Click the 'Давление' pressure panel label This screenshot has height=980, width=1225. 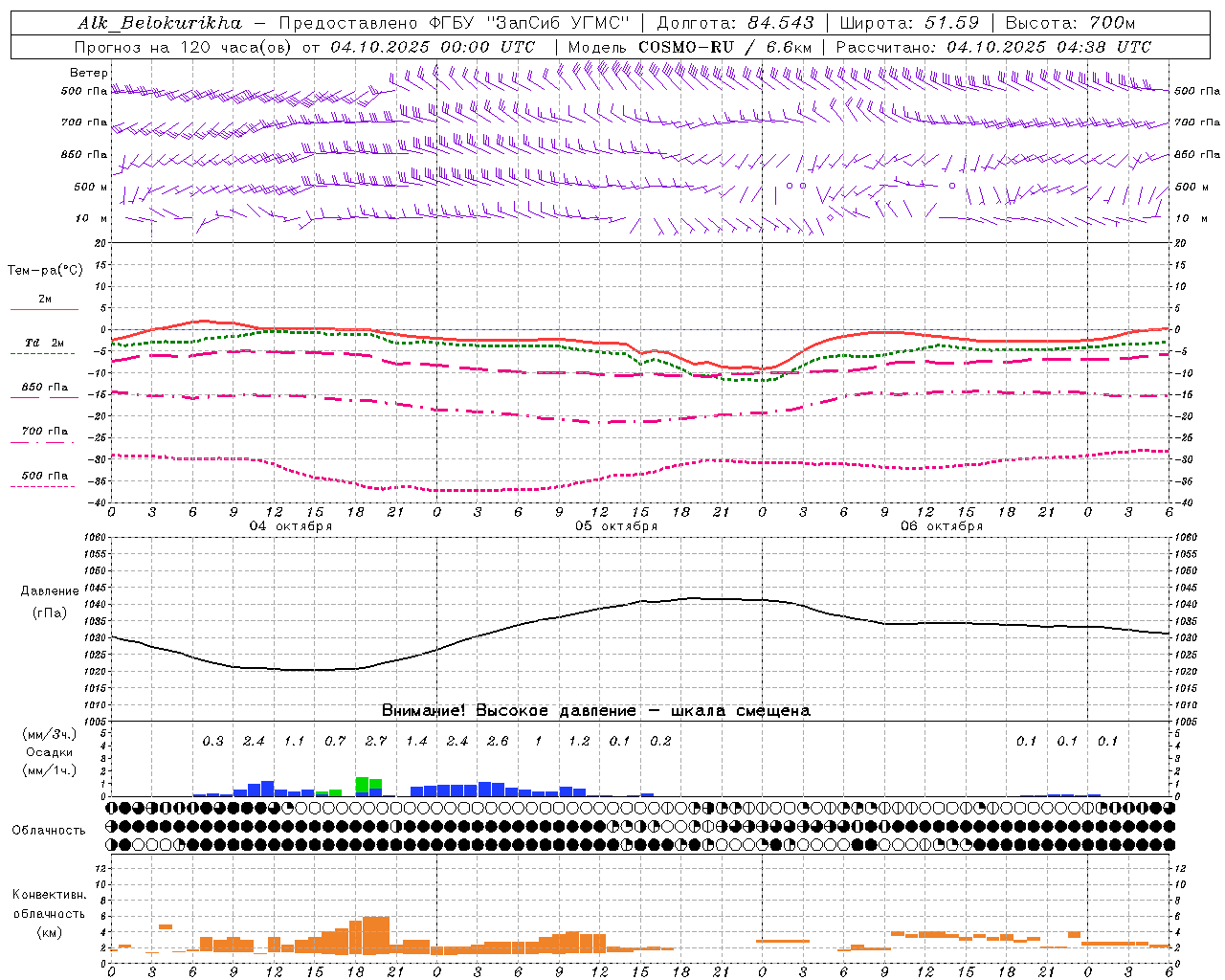pos(49,591)
